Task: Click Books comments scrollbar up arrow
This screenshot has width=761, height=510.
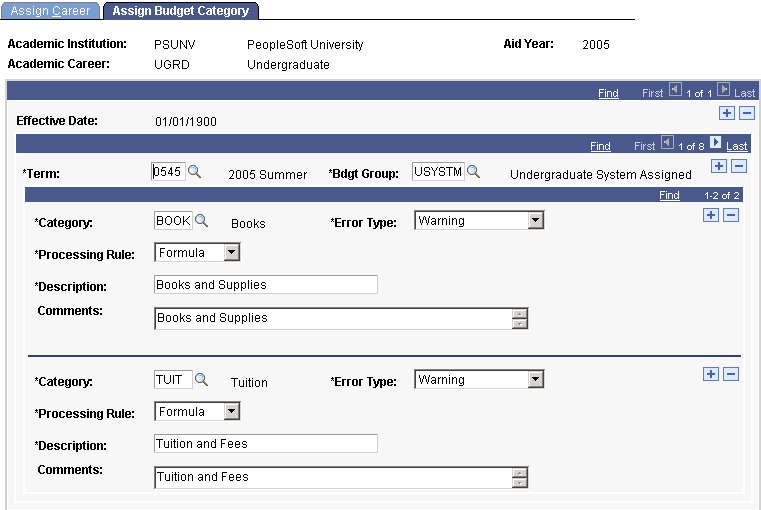Action: [x=519, y=313]
